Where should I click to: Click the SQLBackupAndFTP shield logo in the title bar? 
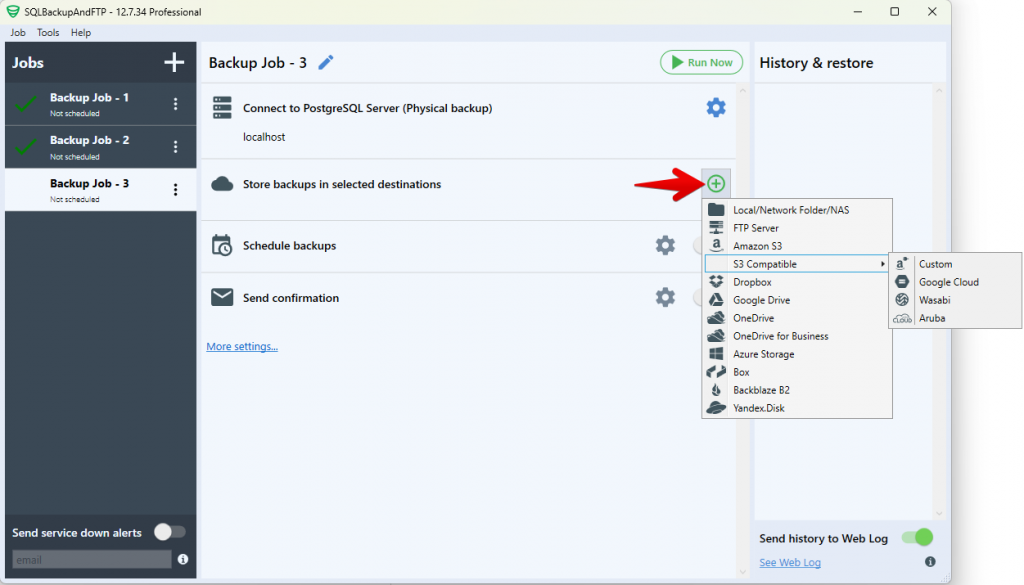tap(12, 12)
